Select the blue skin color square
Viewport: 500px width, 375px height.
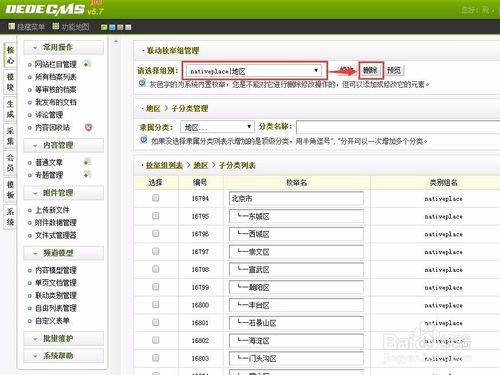(112, 27)
